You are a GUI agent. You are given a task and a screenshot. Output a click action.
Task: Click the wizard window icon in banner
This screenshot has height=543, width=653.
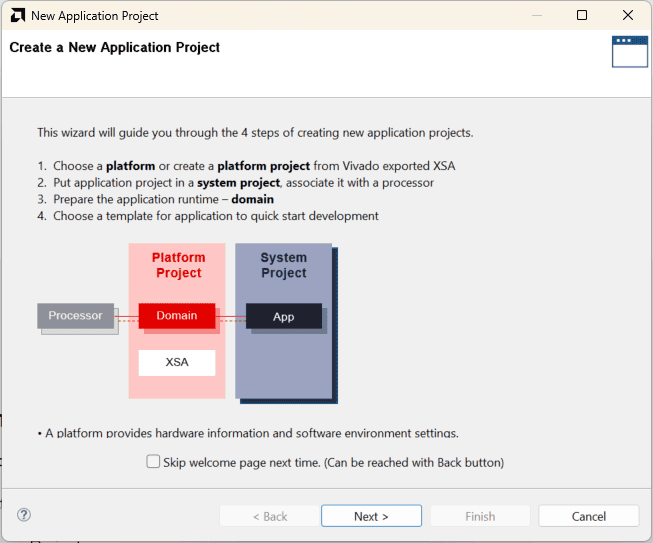(x=629, y=52)
